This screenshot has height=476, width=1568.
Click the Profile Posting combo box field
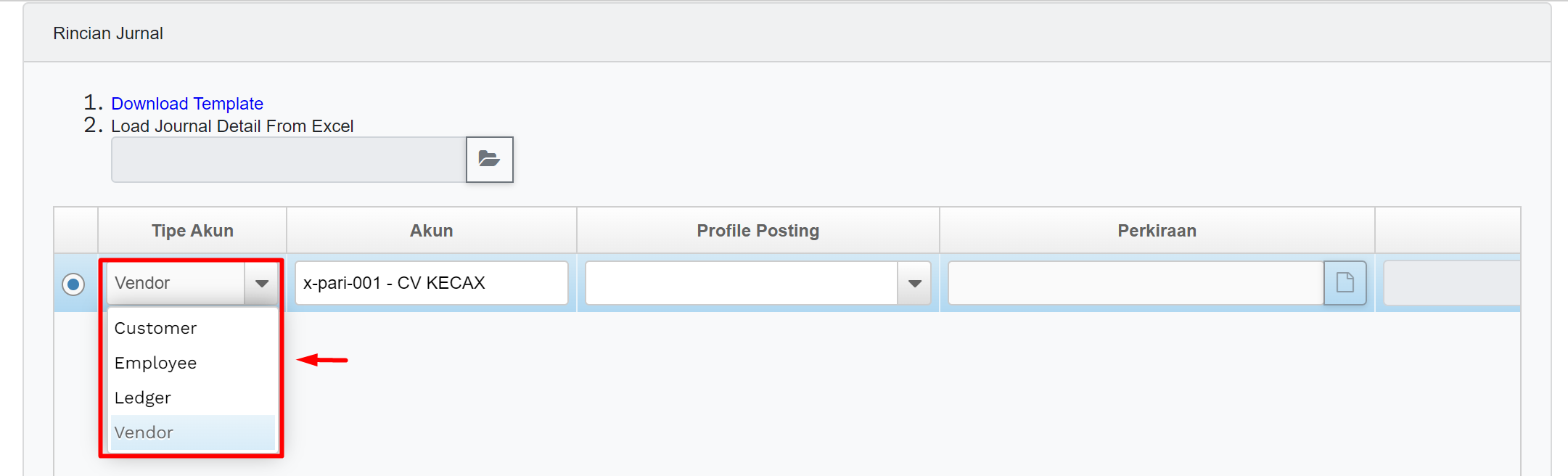(742, 283)
